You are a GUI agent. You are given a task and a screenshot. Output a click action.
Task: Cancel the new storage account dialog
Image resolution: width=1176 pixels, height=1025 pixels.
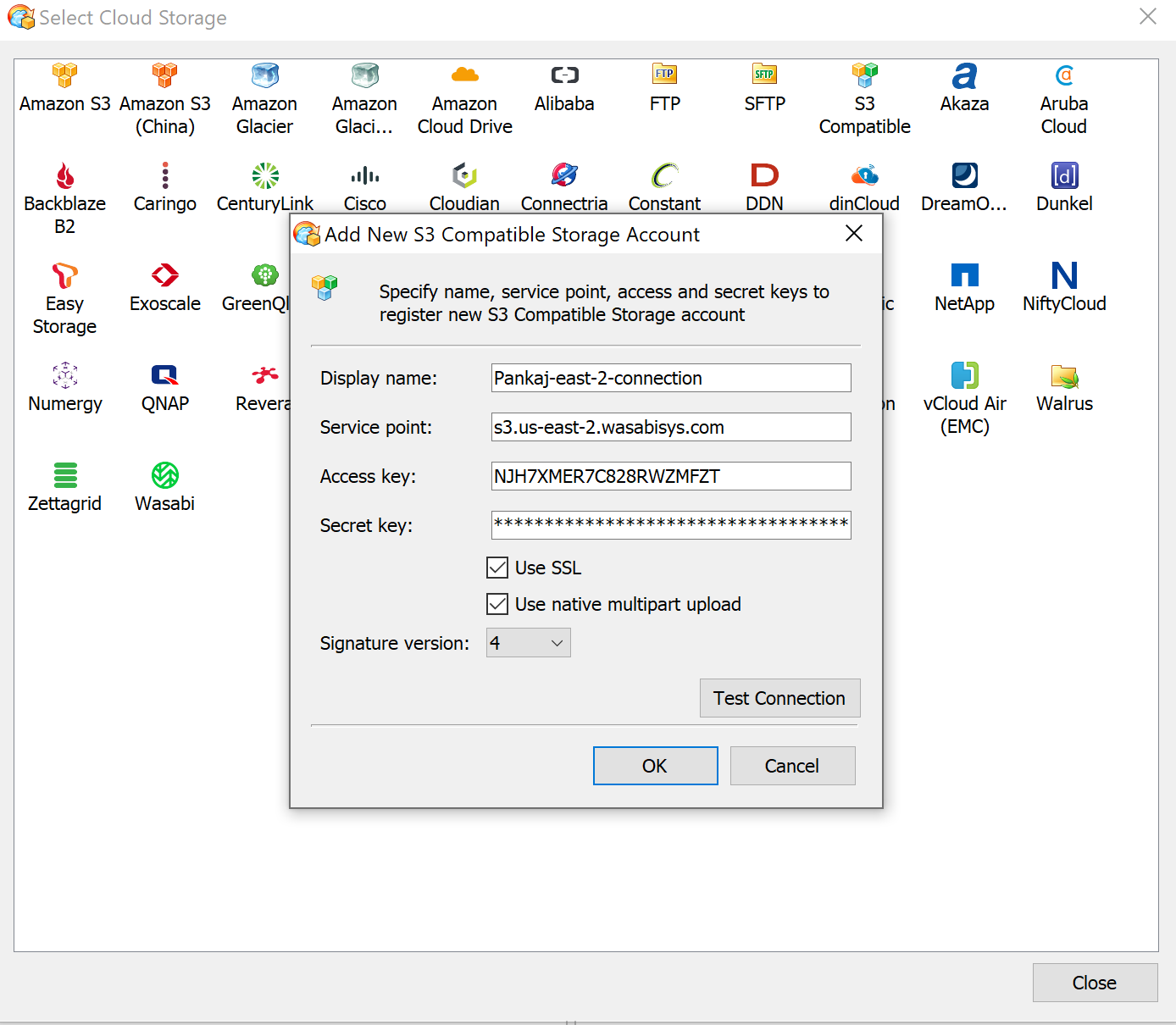pyautogui.click(x=793, y=766)
